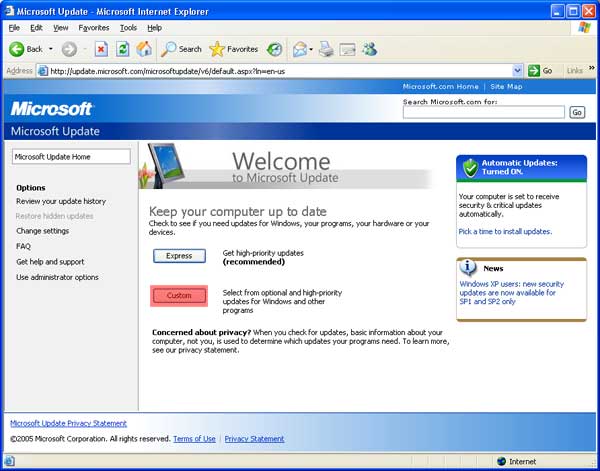The width and height of the screenshot is (600, 471).
Task: Open the FAQ option
Action: tap(23, 246)
